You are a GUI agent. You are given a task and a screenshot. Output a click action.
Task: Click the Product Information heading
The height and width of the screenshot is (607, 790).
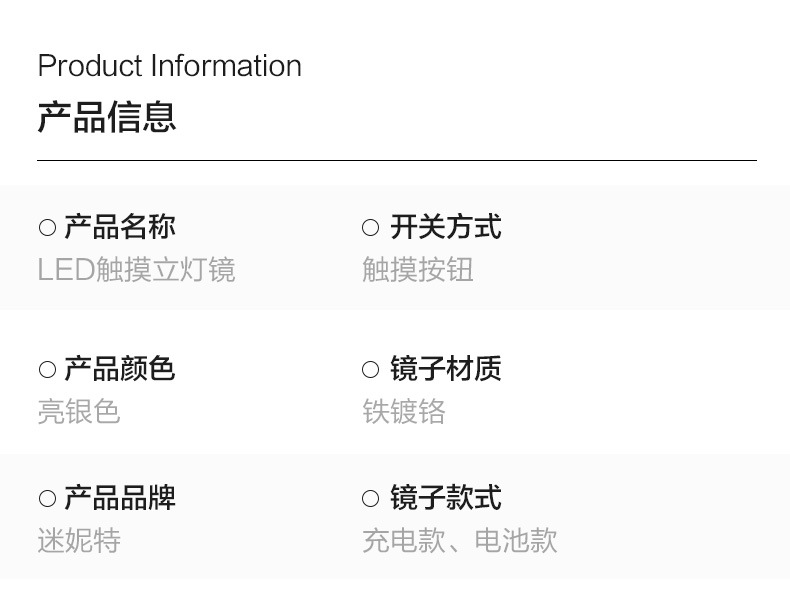pyautogui.click(x=169, y=66)
